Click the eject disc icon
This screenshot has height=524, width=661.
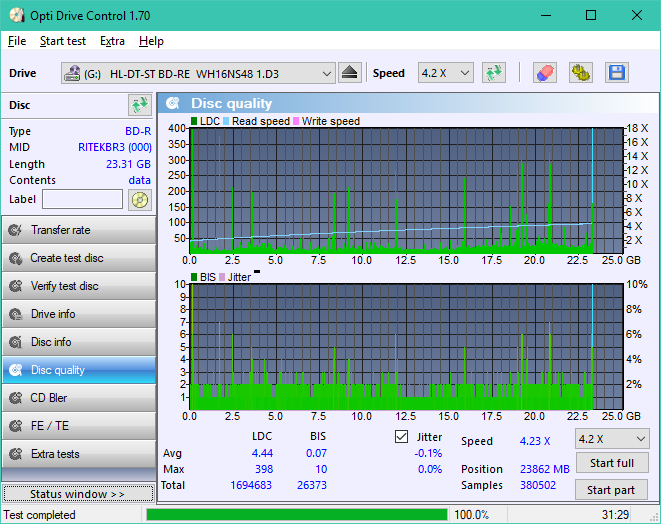pyautogui.click(x=349, y=73)
